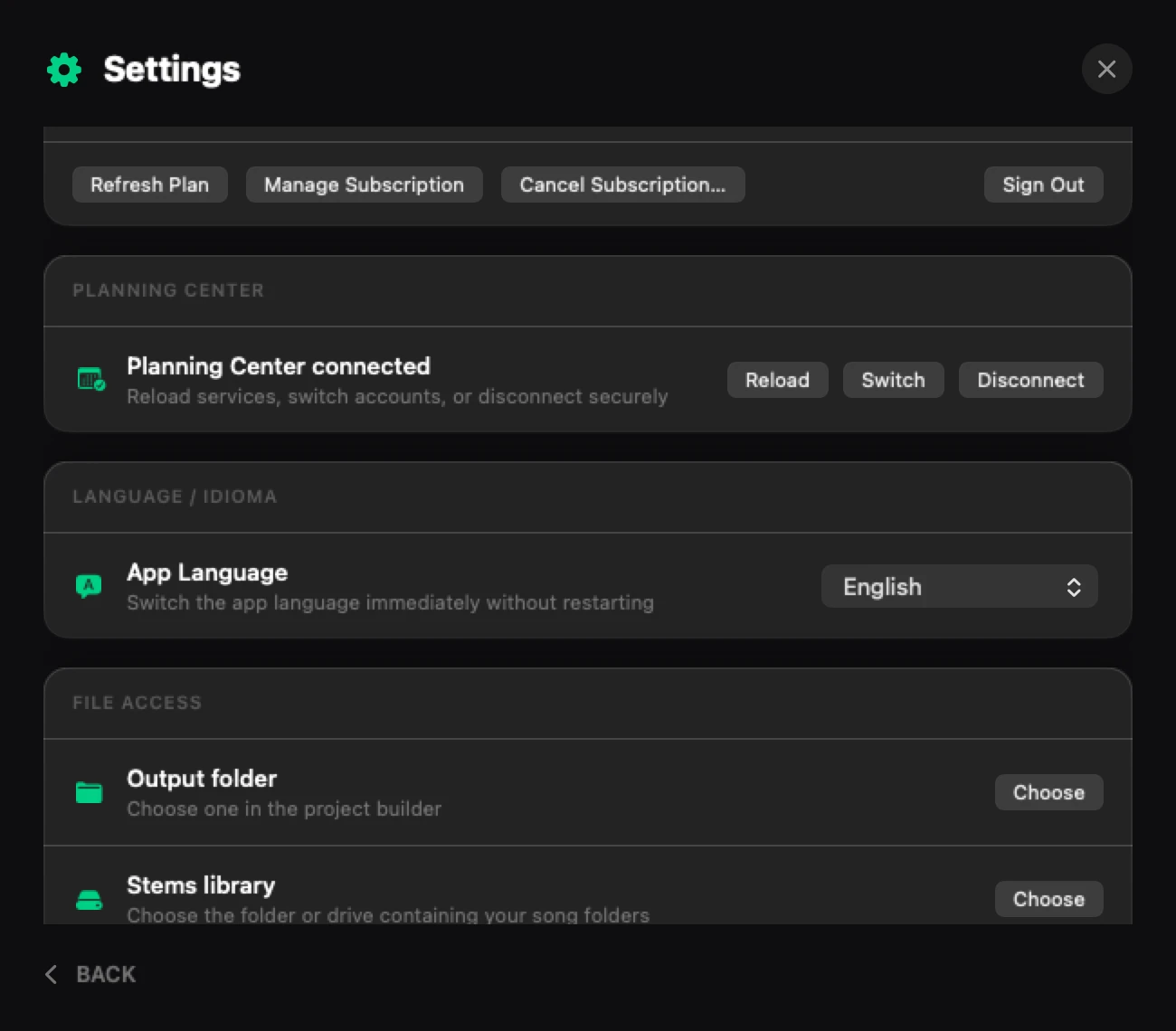Screen dimensions: 1176x1031
Task: Click the Planning Center connected calendar icon
Action: pyautogui.click(x=90, y=380)
